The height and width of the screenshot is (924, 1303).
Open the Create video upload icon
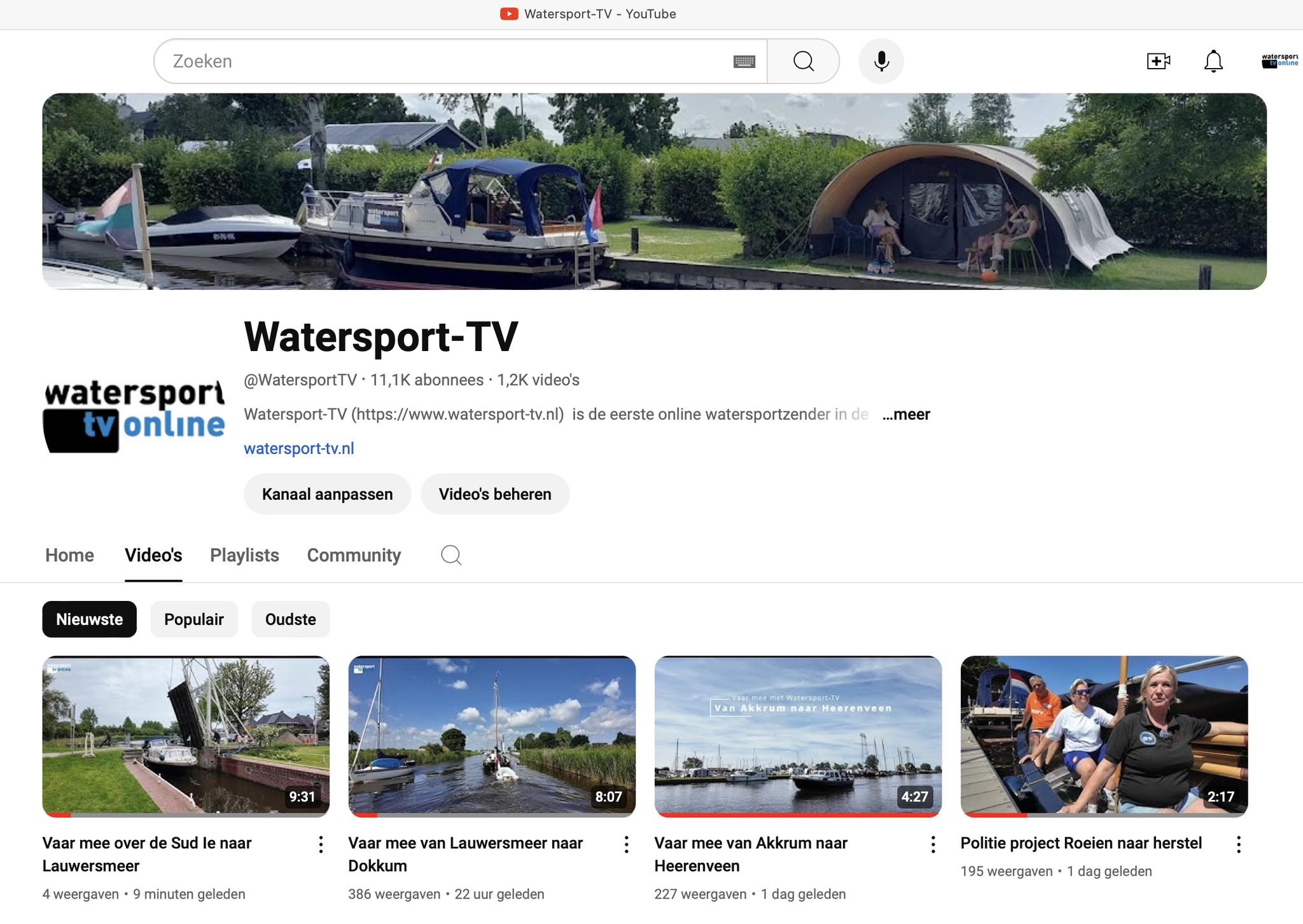click(x=1158, y=60)
